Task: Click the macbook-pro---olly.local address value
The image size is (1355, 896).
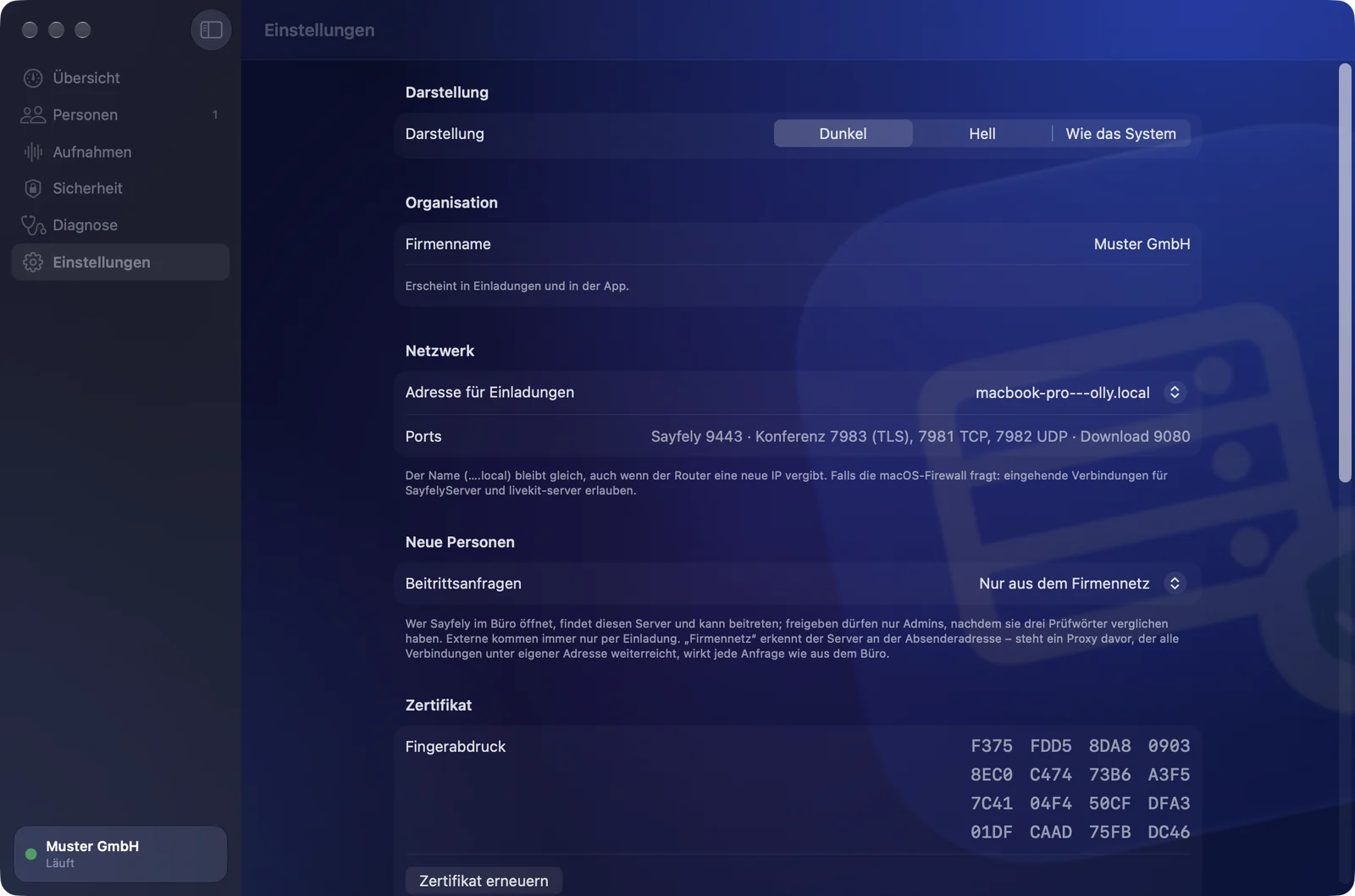Action: point(1062,392)
